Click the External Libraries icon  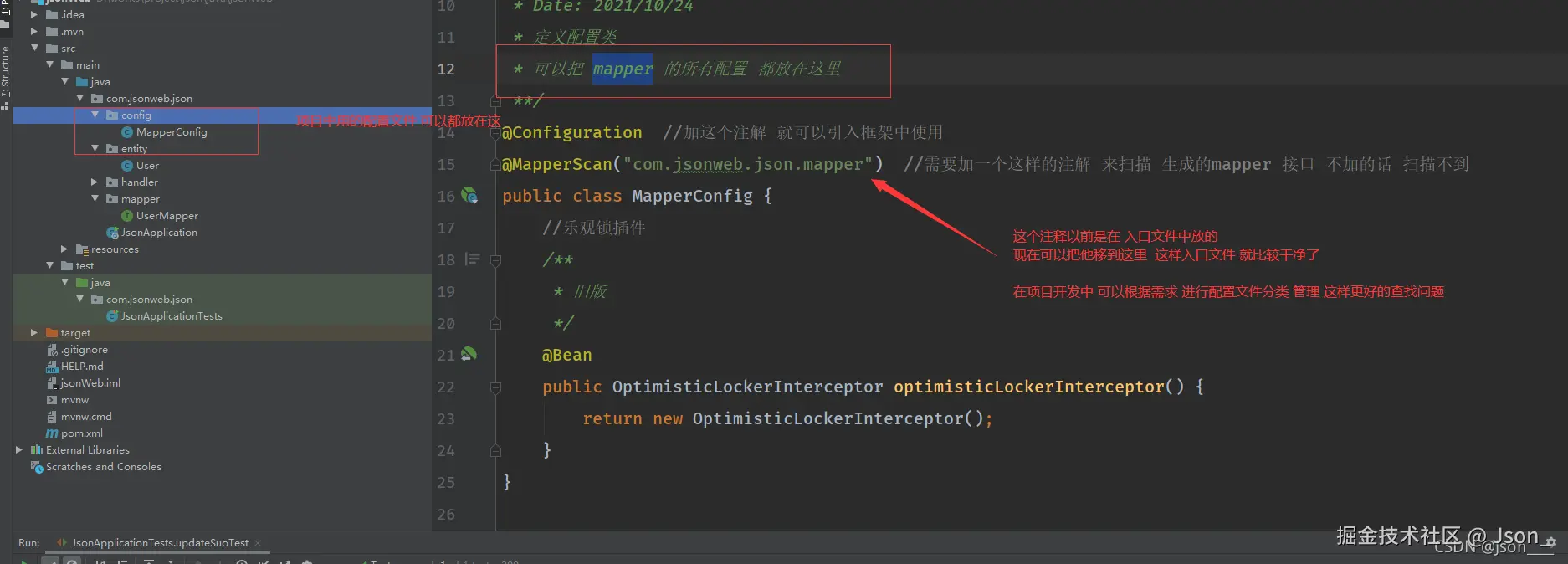pos(37,450)
